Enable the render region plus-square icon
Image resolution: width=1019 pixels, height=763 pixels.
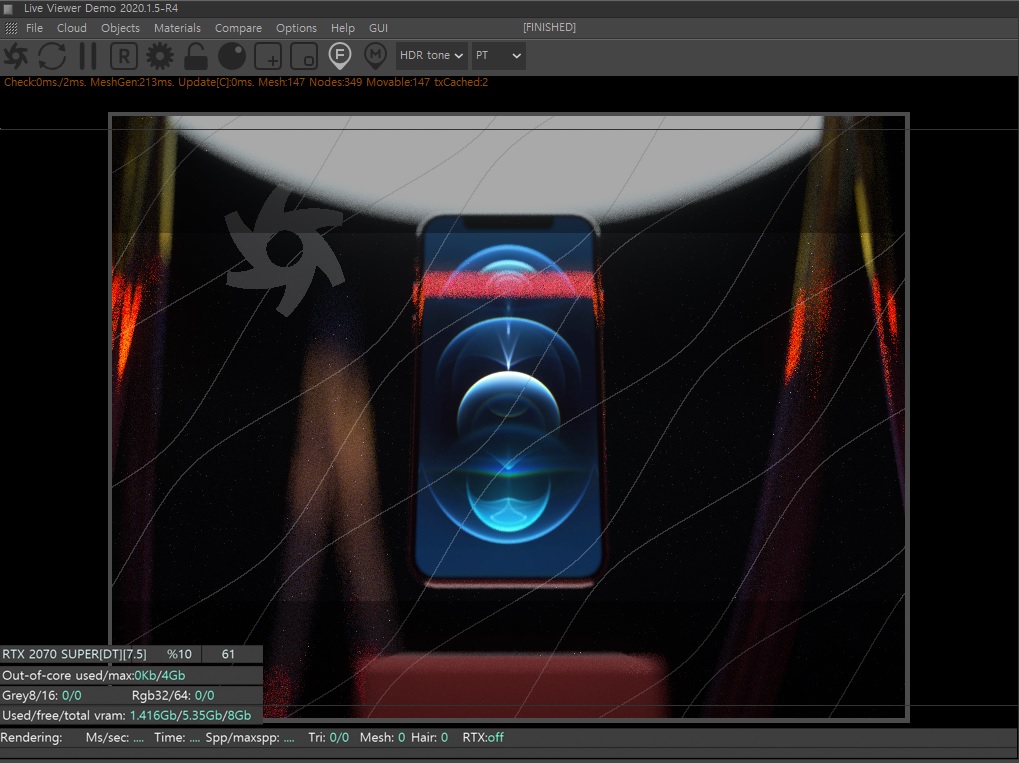point(268,56)
